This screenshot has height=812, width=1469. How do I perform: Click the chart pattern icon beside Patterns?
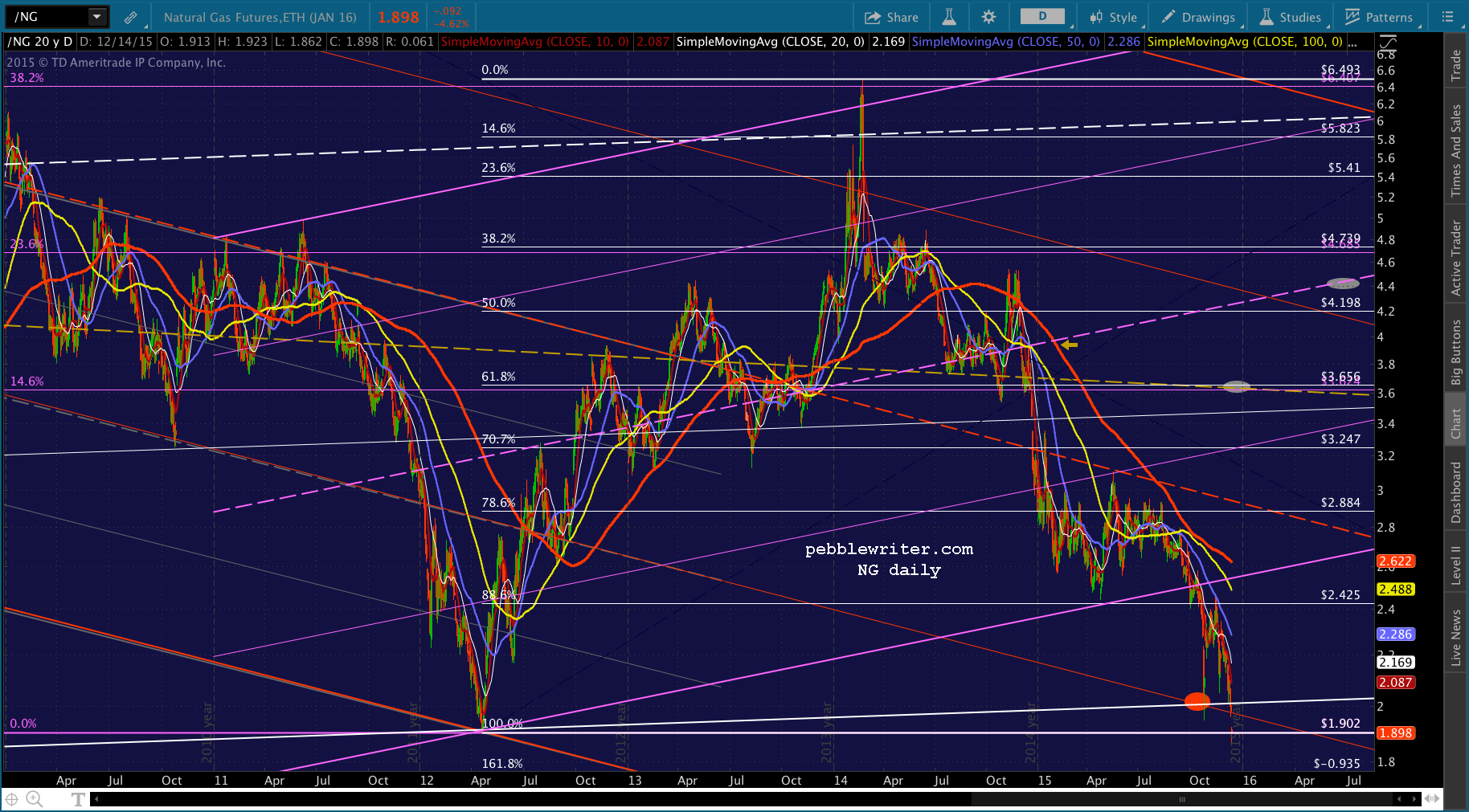(x=1352, y=17)
